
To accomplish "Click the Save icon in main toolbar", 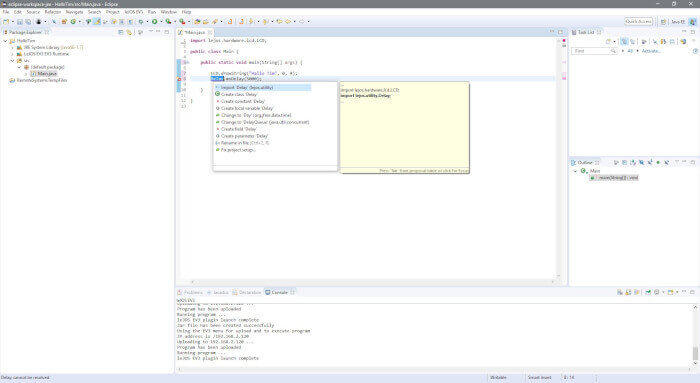I will click(20, 21).
